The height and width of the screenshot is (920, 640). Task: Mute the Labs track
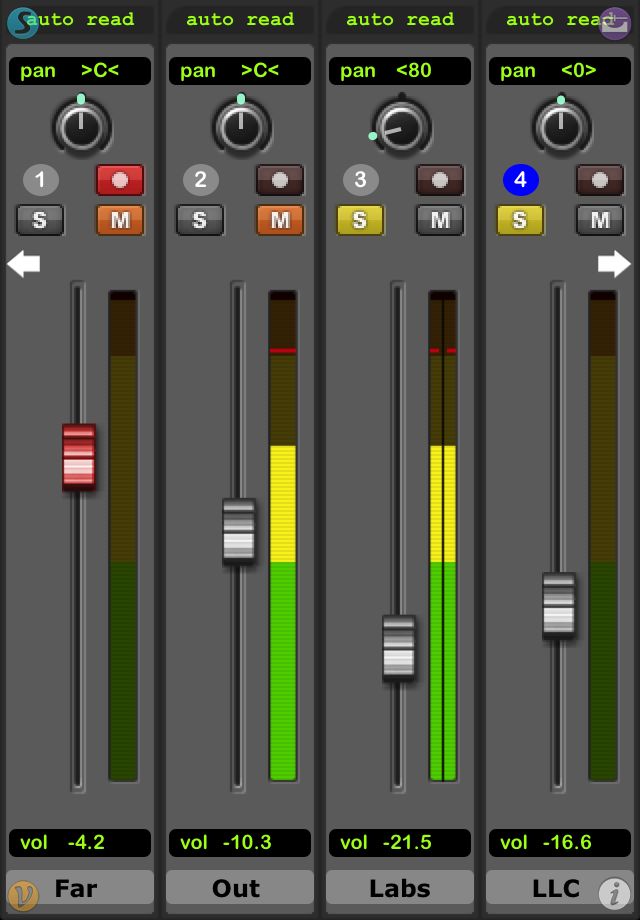click(440, 220)
